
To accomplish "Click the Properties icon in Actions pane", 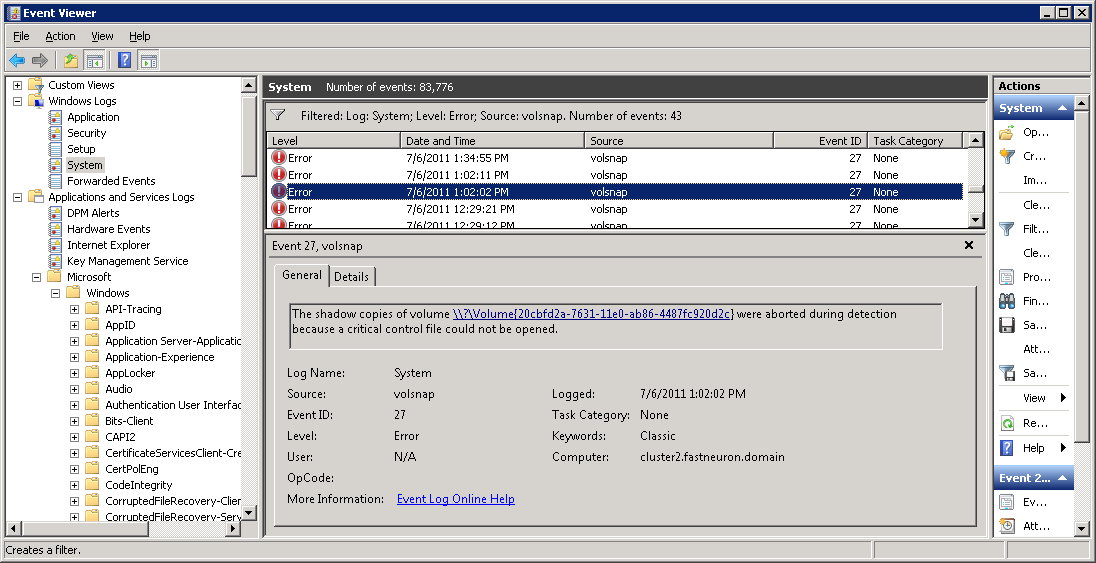I will (x=1007, y=277).
